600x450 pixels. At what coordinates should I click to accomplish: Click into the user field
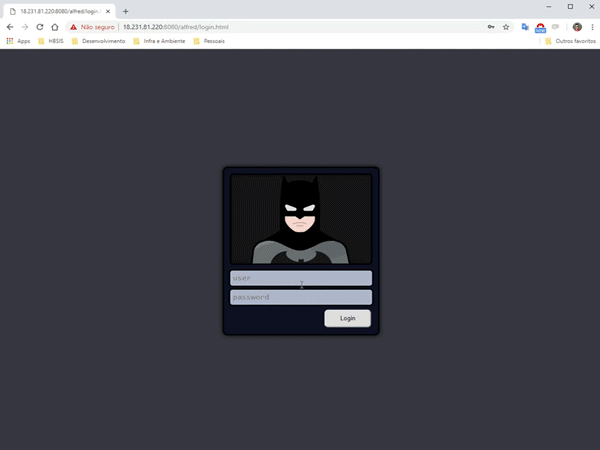click(x=301, y=278)
